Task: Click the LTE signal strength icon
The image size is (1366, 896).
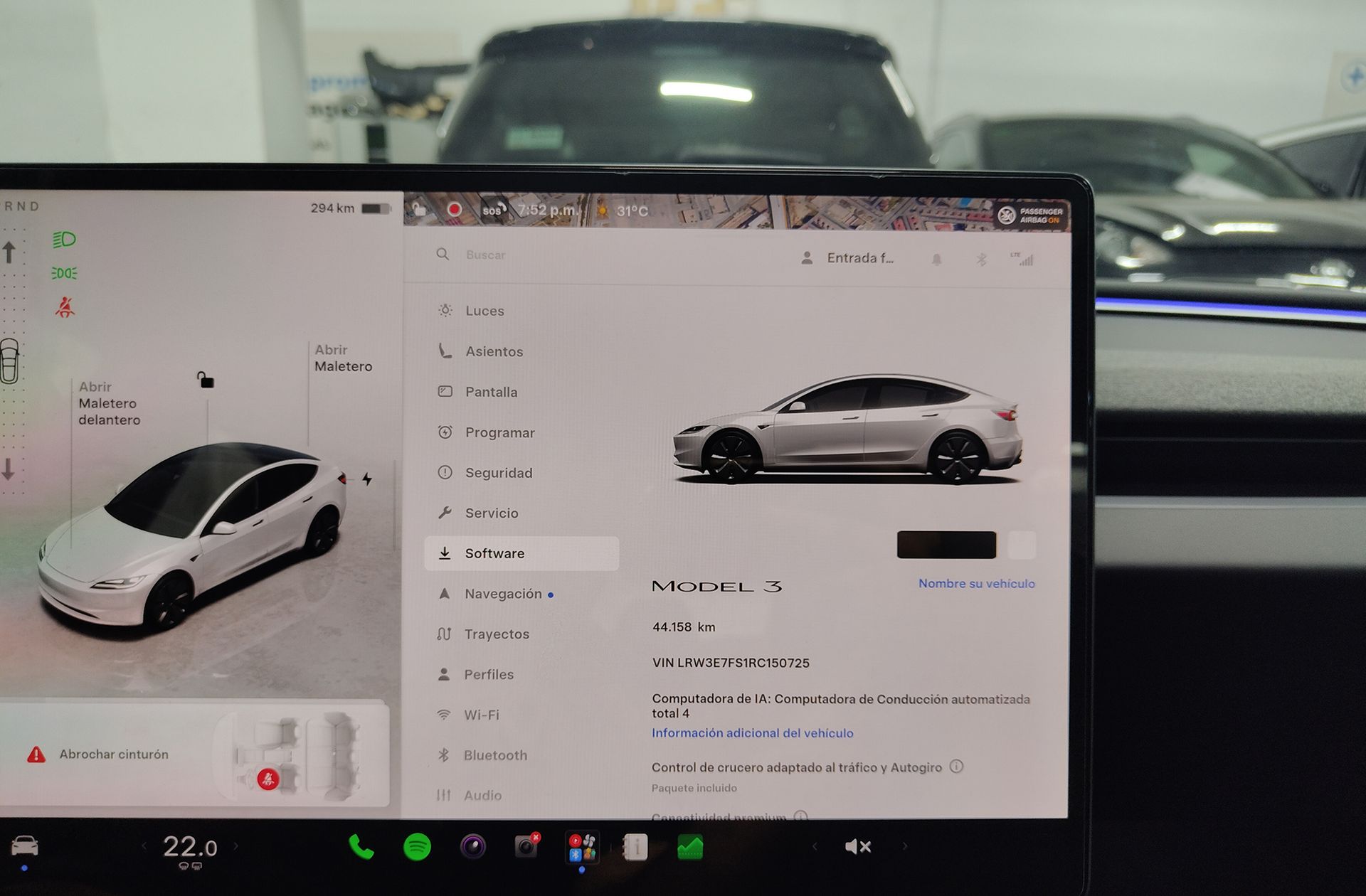Action: click(x=1022, y=259)
